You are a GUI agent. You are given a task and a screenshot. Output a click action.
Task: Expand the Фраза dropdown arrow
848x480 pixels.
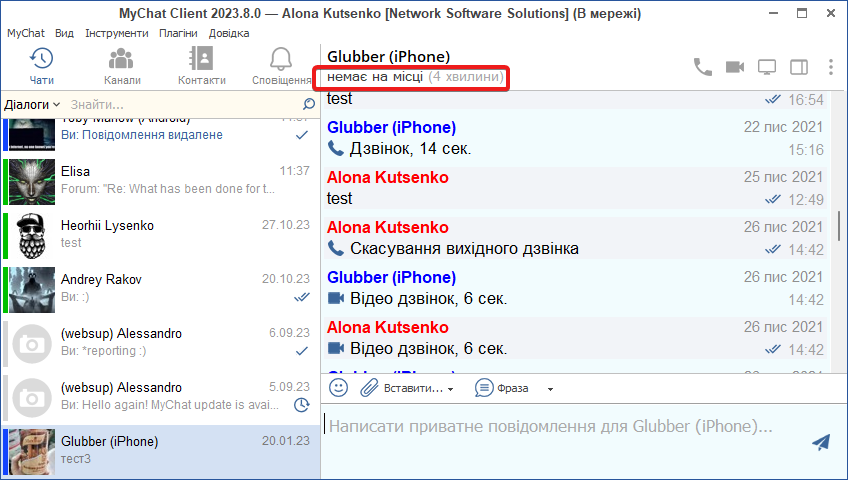pyautogui.click(x=550, y=388)
